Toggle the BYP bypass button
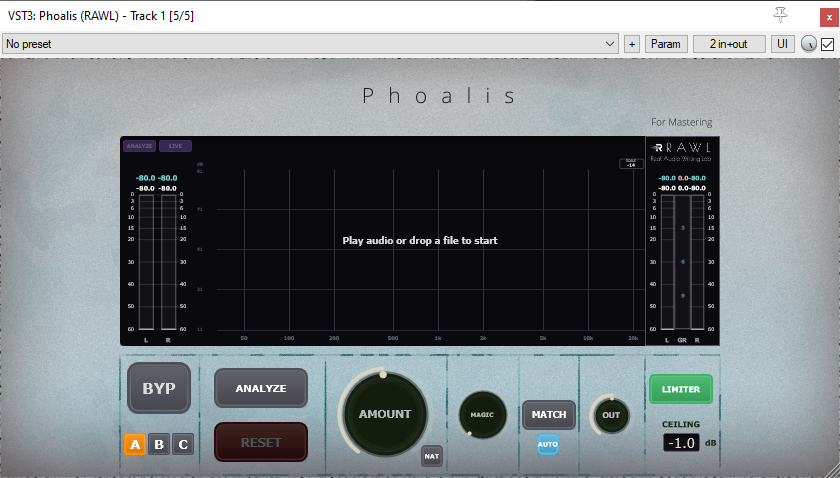 coord(159,388)
